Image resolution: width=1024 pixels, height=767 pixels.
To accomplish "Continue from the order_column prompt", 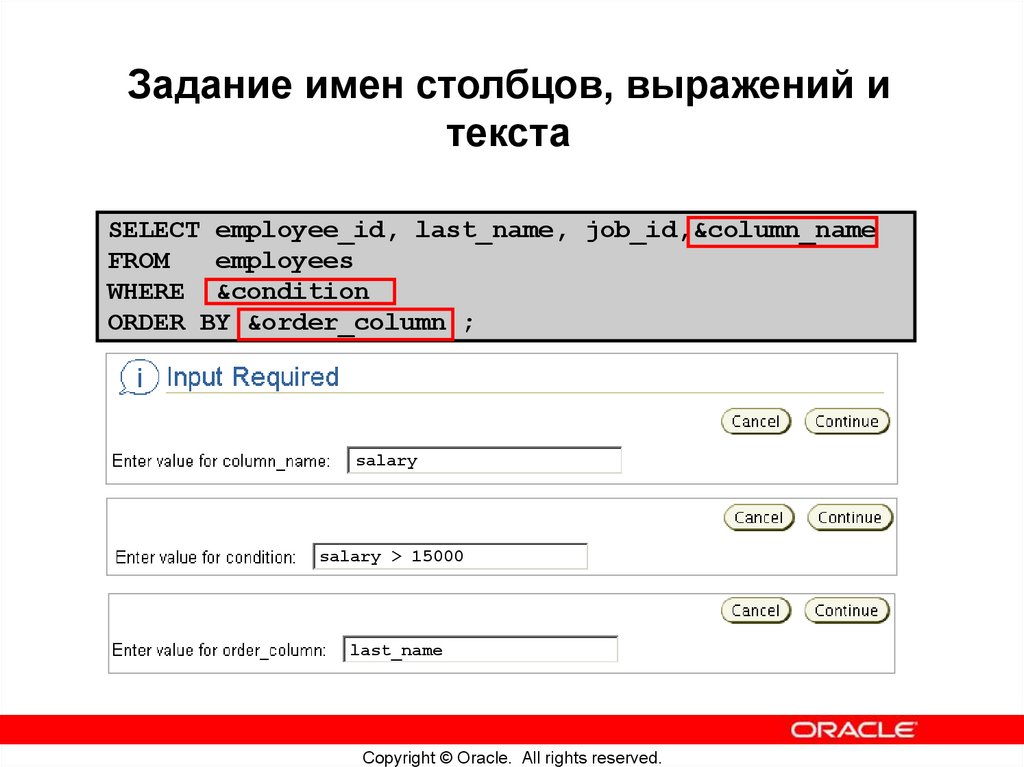I will pyautogui.click(x=846, y=610).
